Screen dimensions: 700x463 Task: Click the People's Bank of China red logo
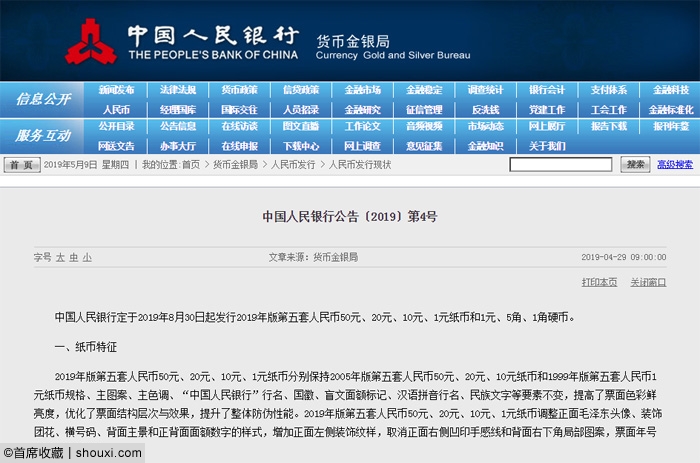[x=91, y=42]
